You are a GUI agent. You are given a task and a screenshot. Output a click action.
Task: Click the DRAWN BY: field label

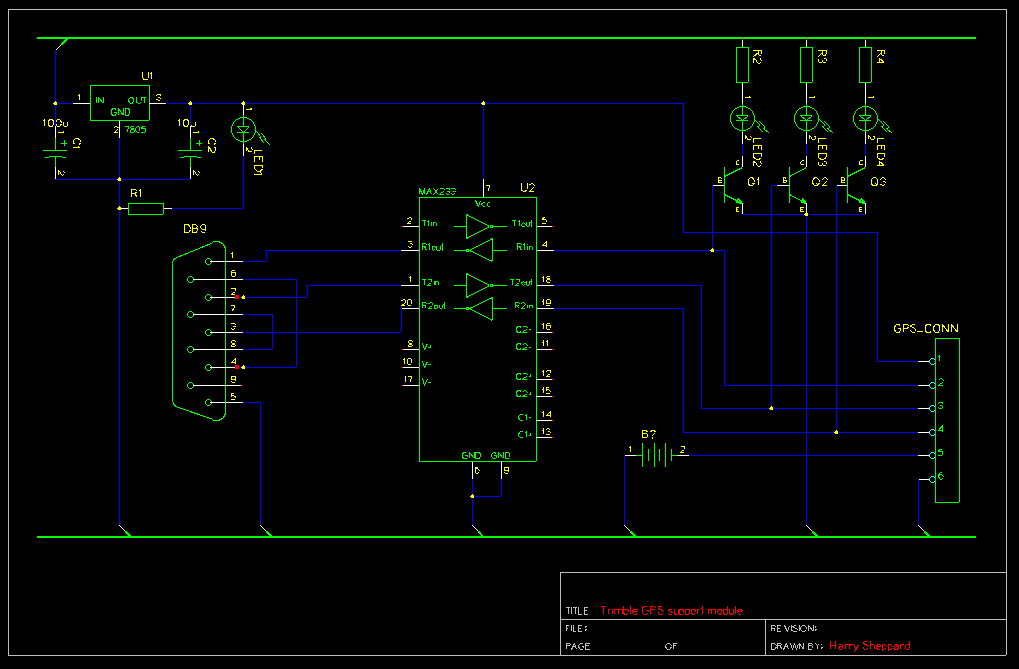coord(797,646)
